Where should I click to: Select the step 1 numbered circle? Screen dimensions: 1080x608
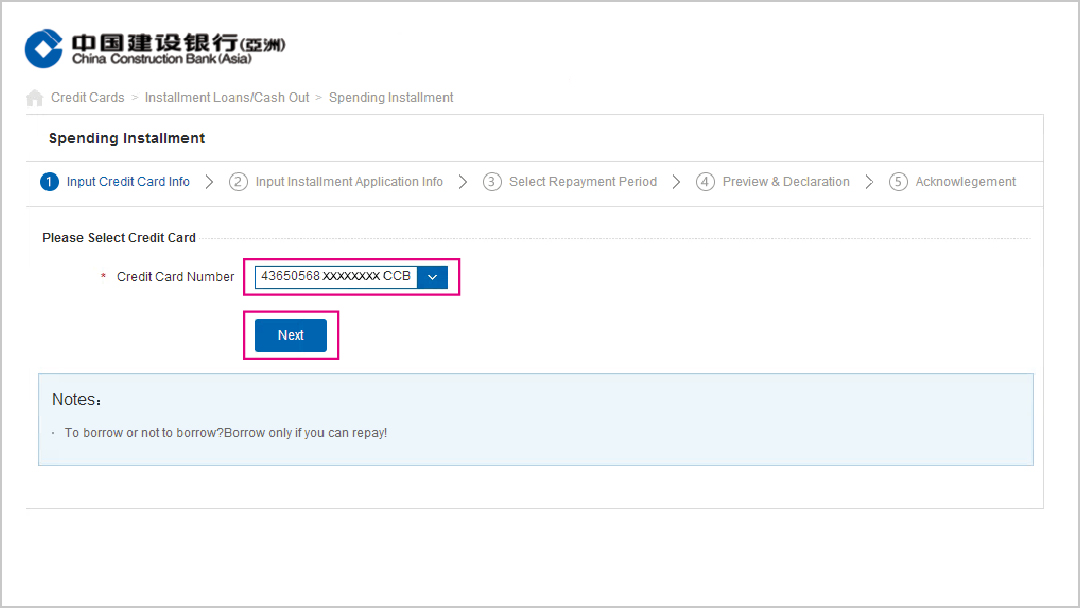pyautogui.click(x=49, y=182)
